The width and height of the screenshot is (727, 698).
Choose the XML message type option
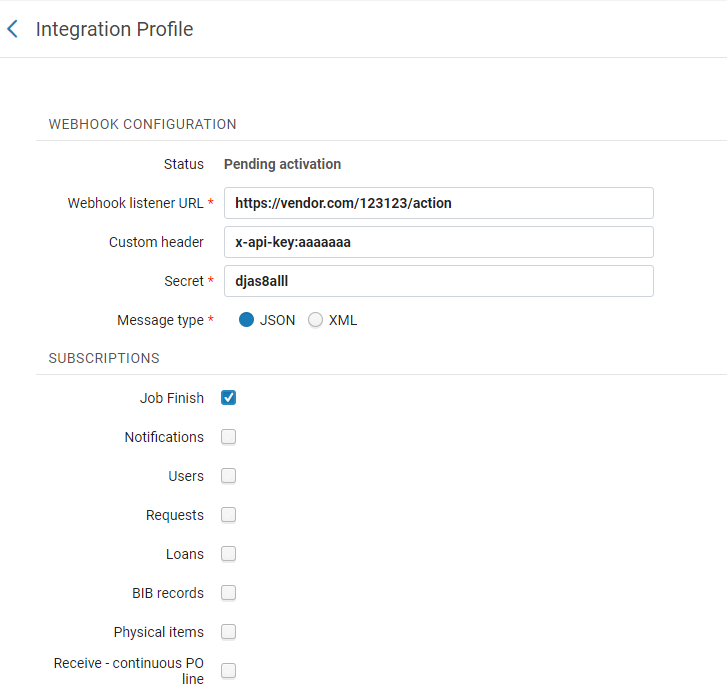tap(316, 321)
